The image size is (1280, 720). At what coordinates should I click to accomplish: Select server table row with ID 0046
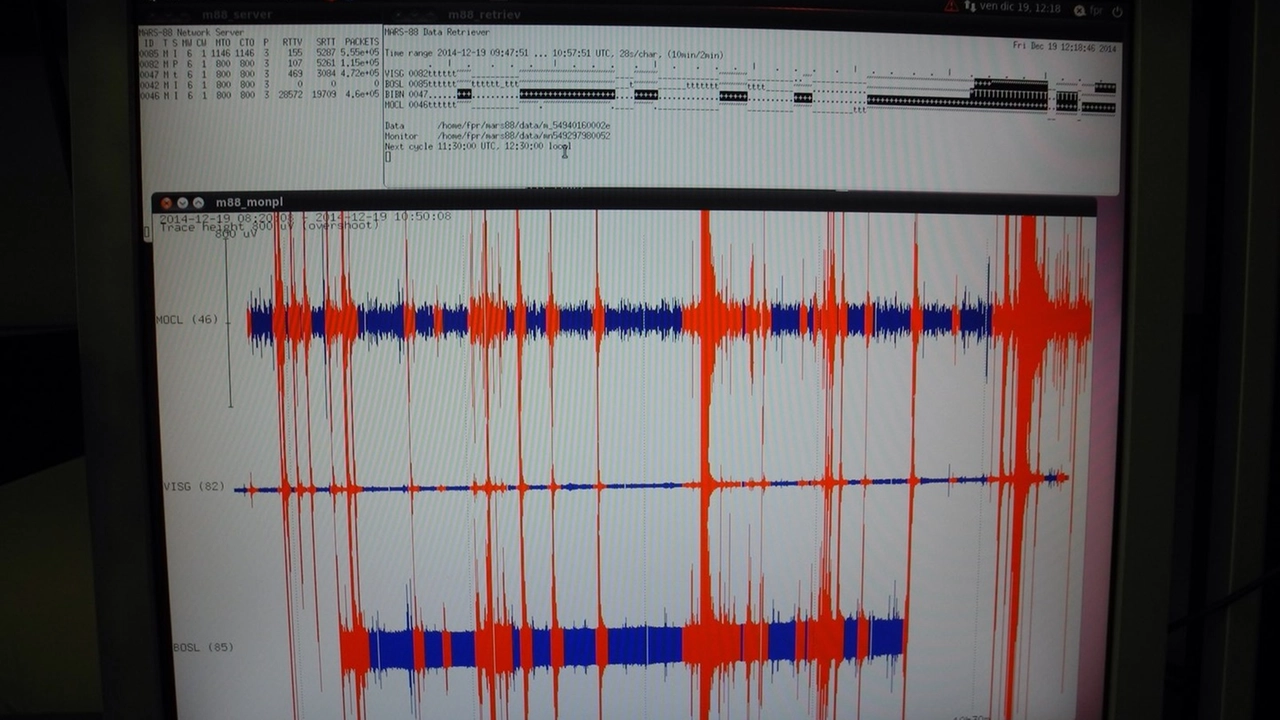260,95
